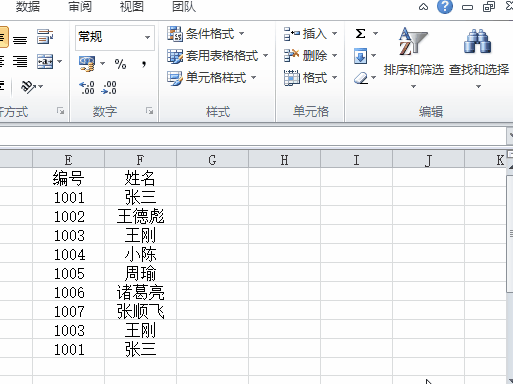Select the cell containing 1002
Viewport: 513px width, 384px height.
[x=68, y=216]
